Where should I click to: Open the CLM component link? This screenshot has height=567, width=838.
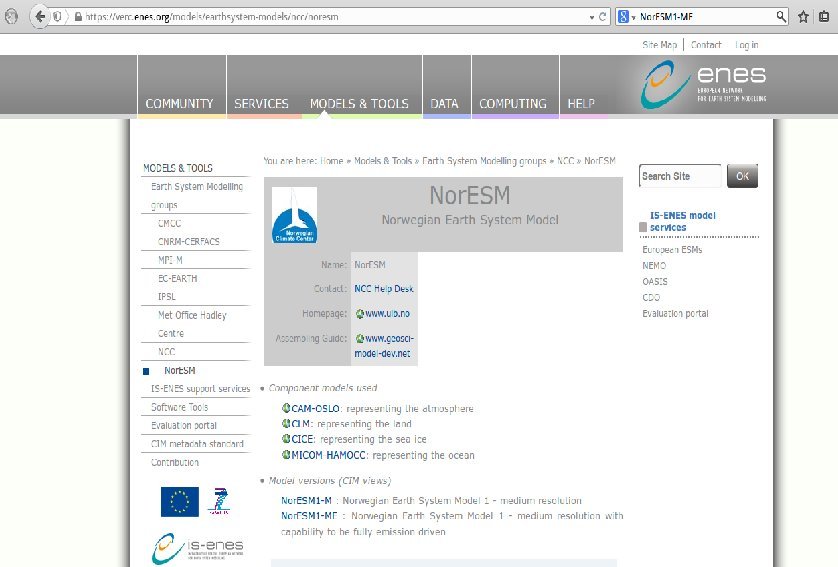pyautogui.click(x=301, y=424)
